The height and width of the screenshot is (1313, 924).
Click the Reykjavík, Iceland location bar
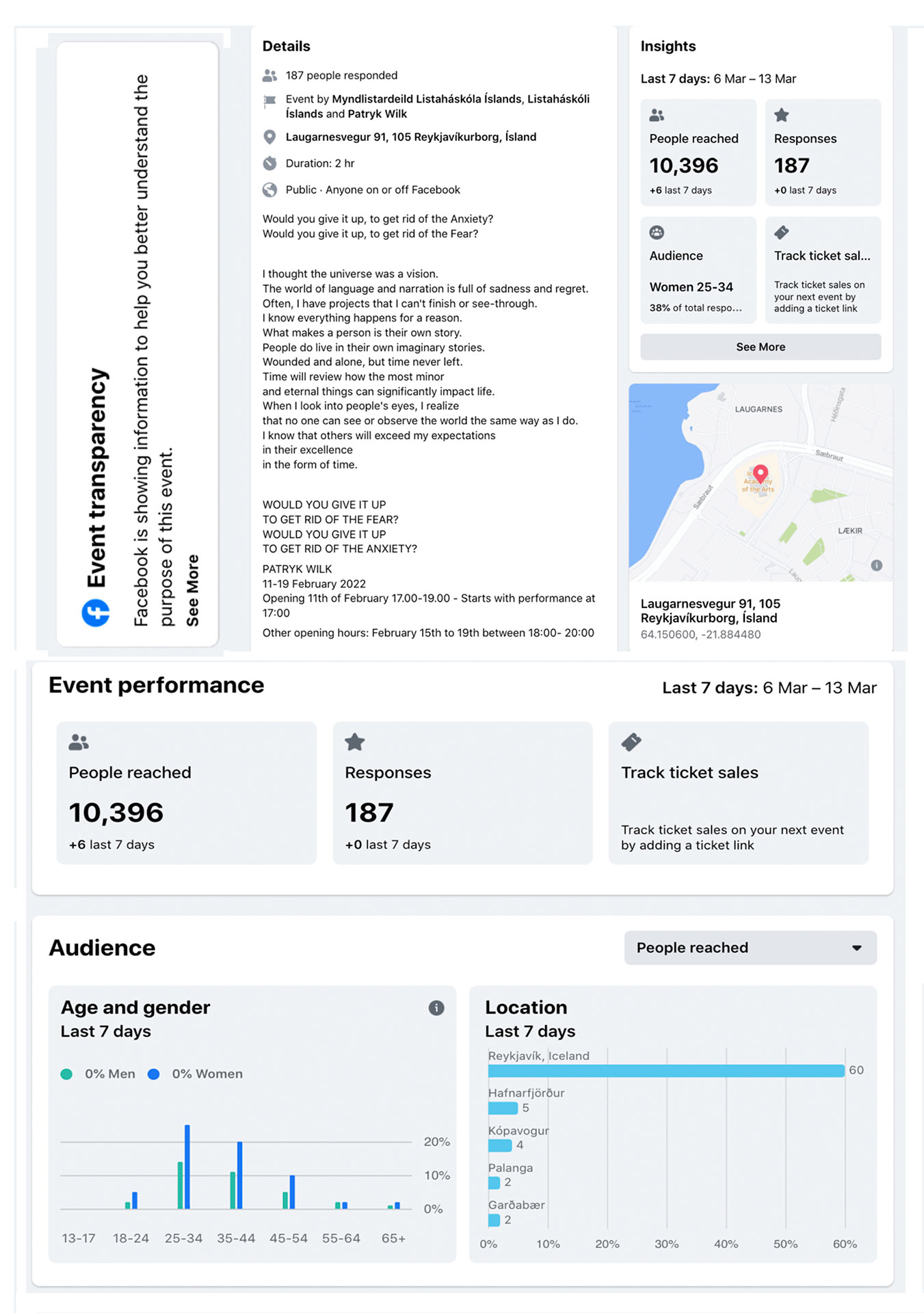[x=665, y=1071]
